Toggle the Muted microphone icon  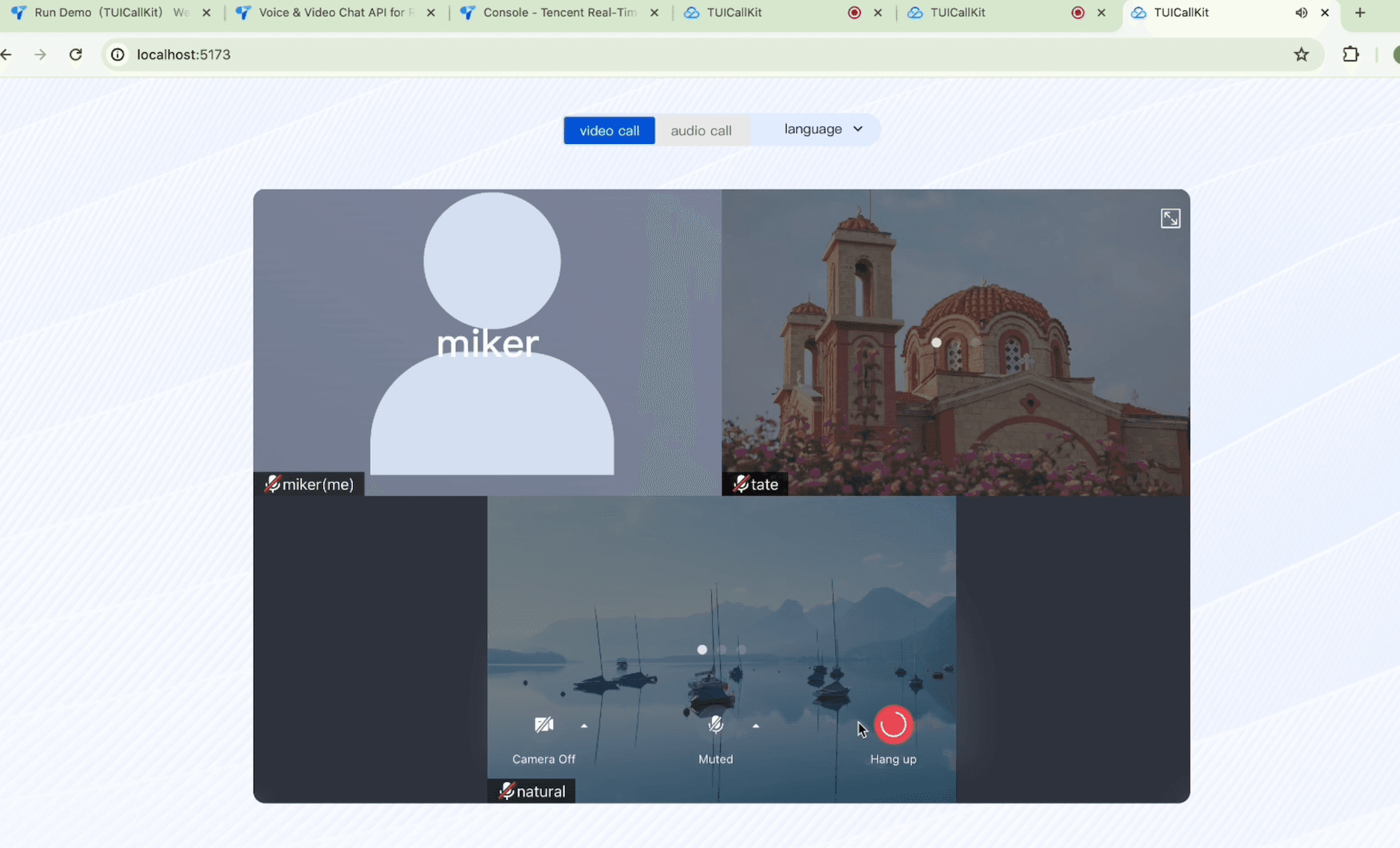pyautogui.click(x=715, y=725)
